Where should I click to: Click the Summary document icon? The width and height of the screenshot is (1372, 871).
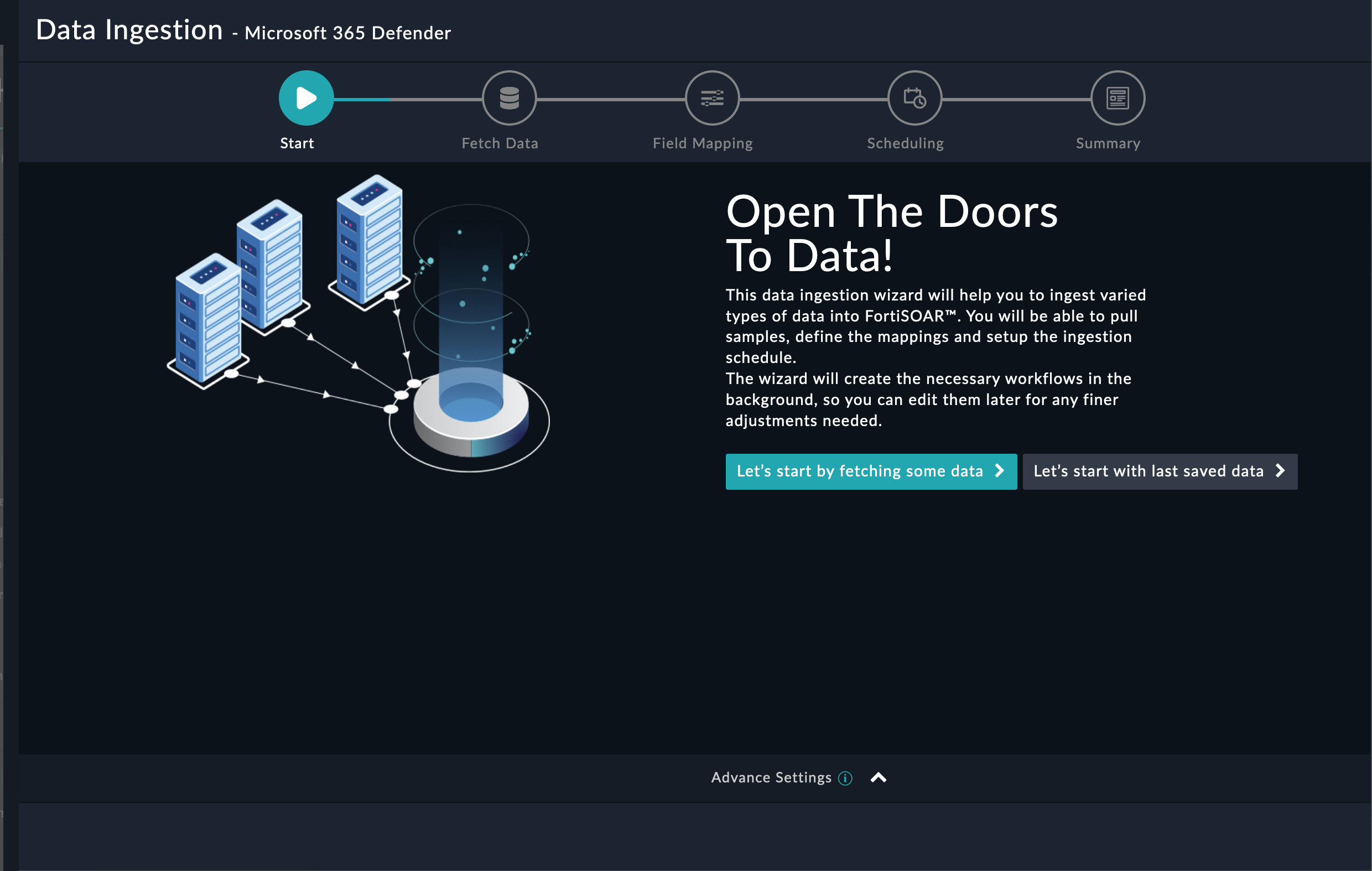(1118, 98)
